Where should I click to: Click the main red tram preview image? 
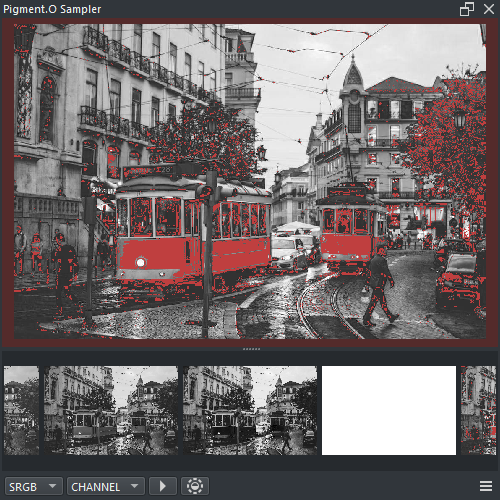(x=250, y=181)
